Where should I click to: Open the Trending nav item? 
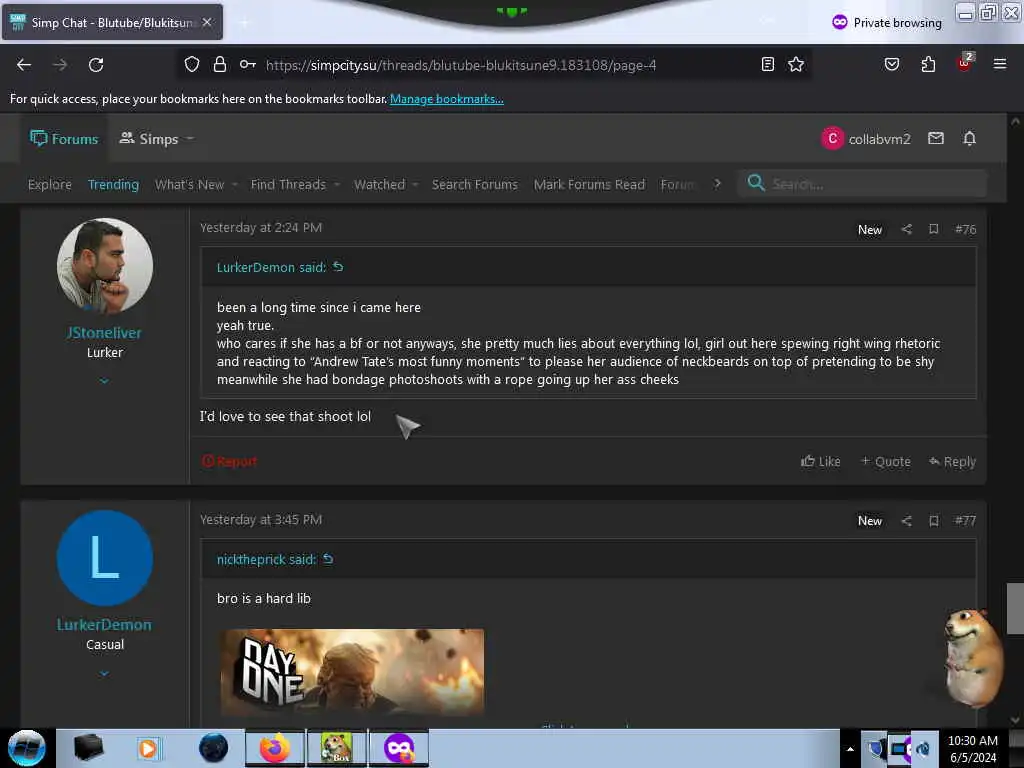tap(113, 185)
